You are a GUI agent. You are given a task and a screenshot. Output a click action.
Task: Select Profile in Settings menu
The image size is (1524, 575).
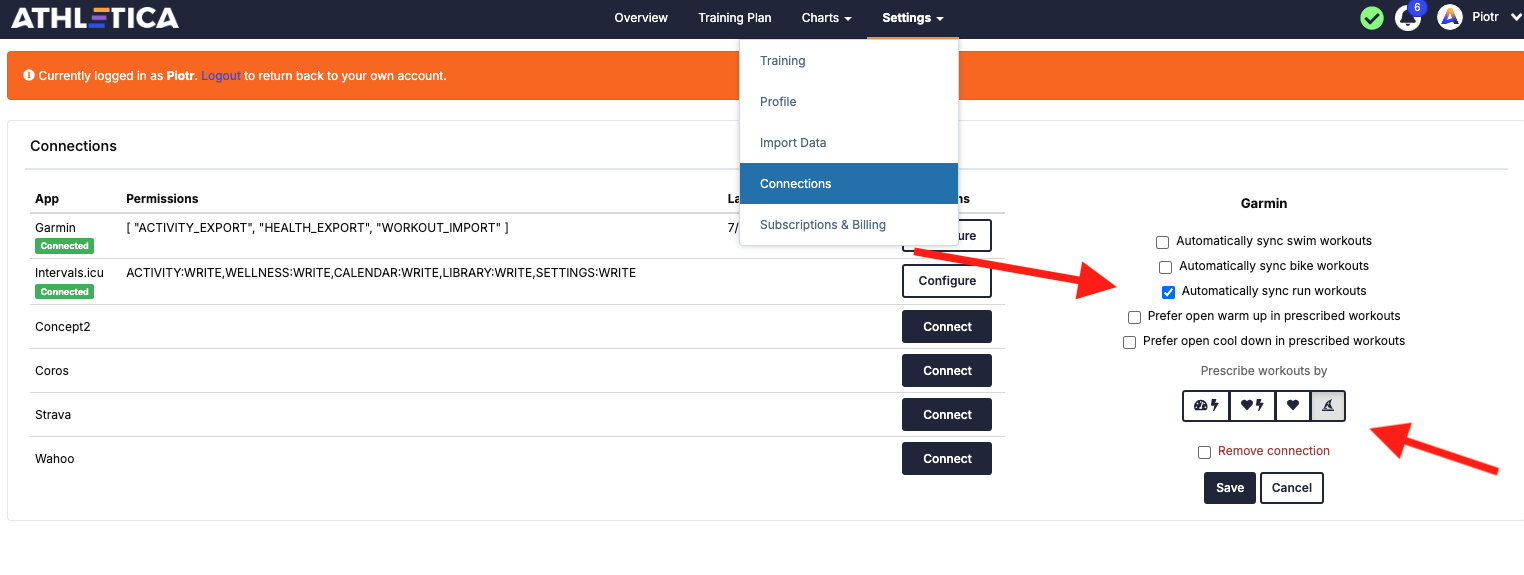849,102
